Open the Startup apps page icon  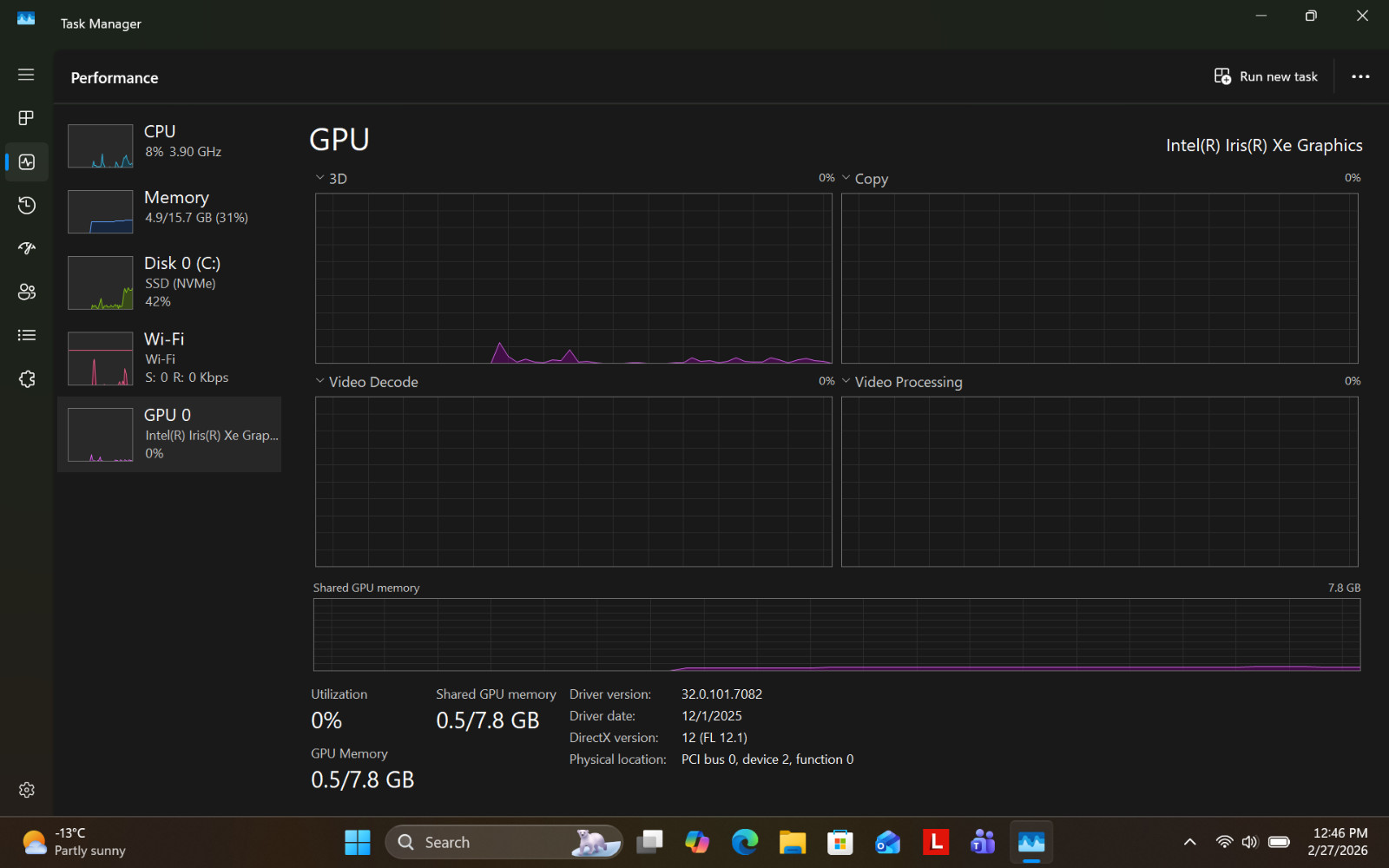click(x=26, y=248)
